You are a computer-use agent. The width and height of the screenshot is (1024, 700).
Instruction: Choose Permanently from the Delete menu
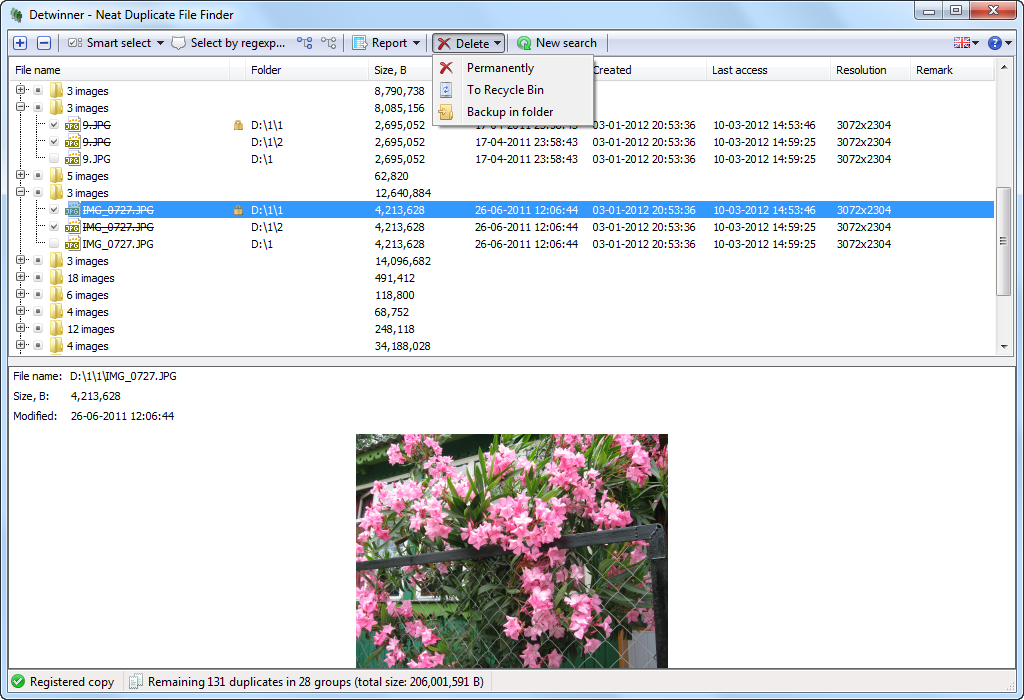(500, 68)
